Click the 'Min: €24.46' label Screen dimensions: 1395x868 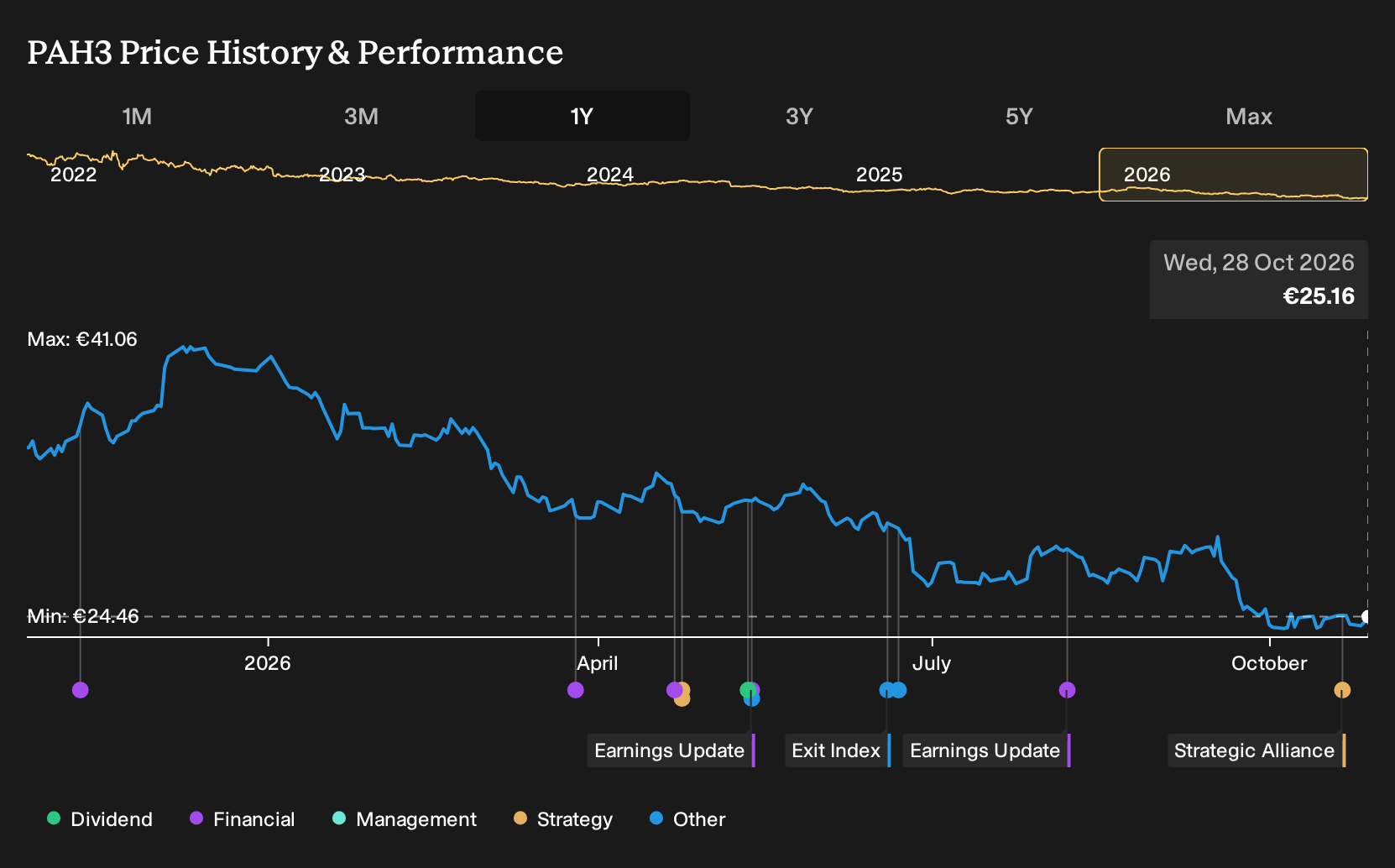83,616
